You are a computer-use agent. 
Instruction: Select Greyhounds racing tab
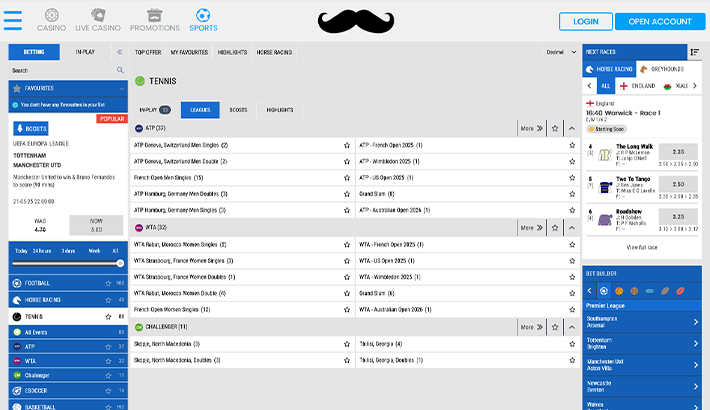(667, 69)
